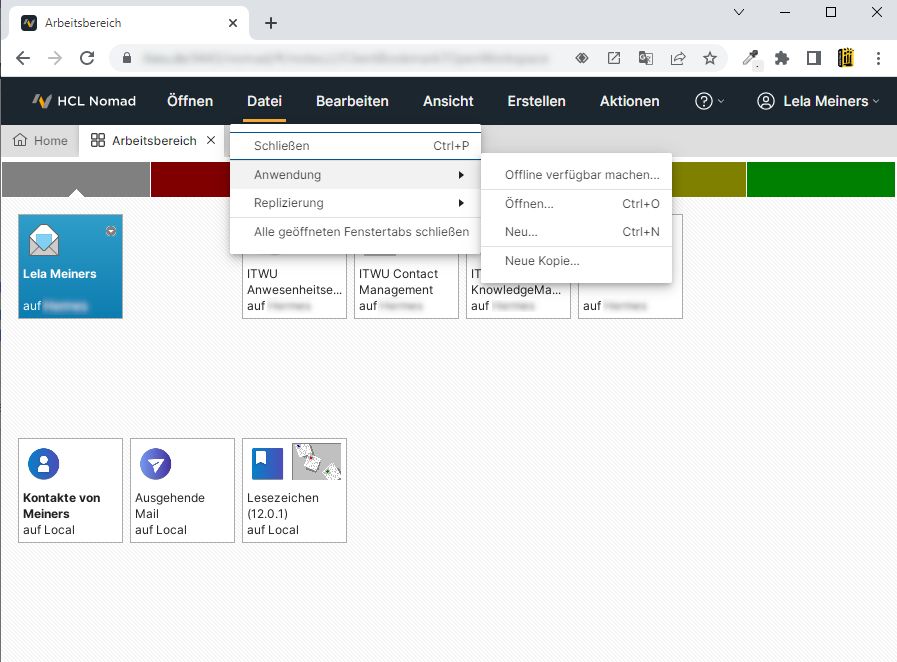Image resolution: width=897 pixels, height=662 pixels.
Task: Open the tab search chevron
Action: [x=739, y=12]
